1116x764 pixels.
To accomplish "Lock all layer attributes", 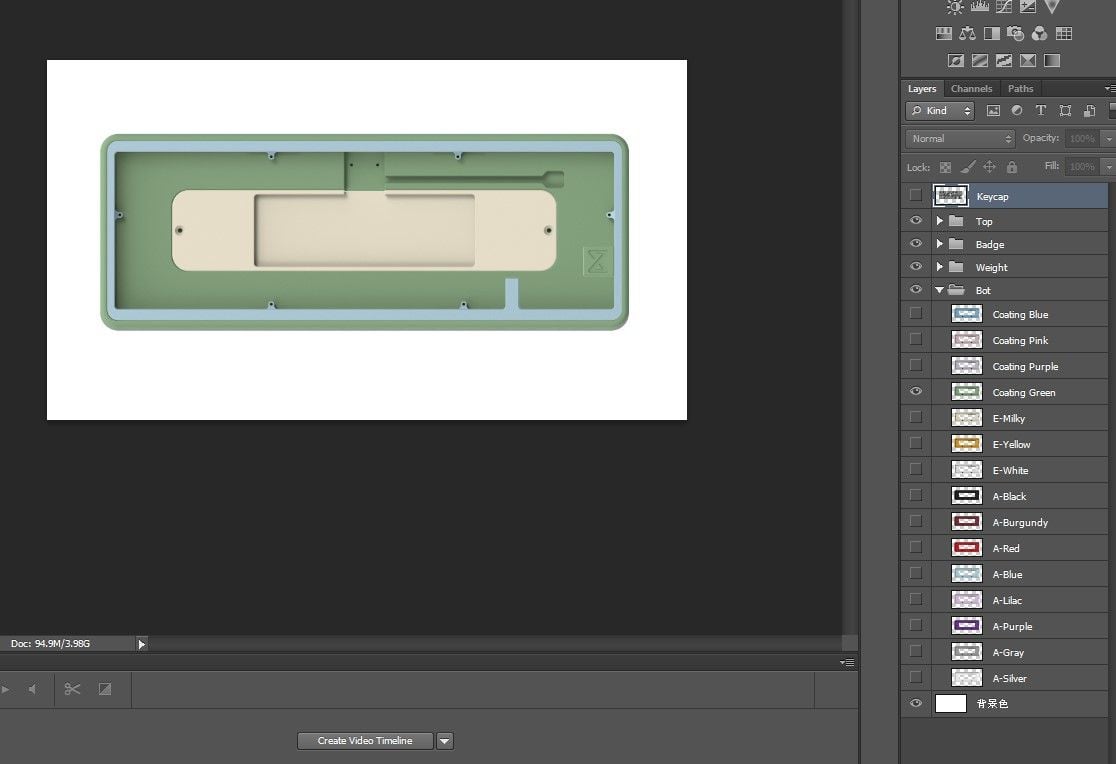I will click(1011, 167).
